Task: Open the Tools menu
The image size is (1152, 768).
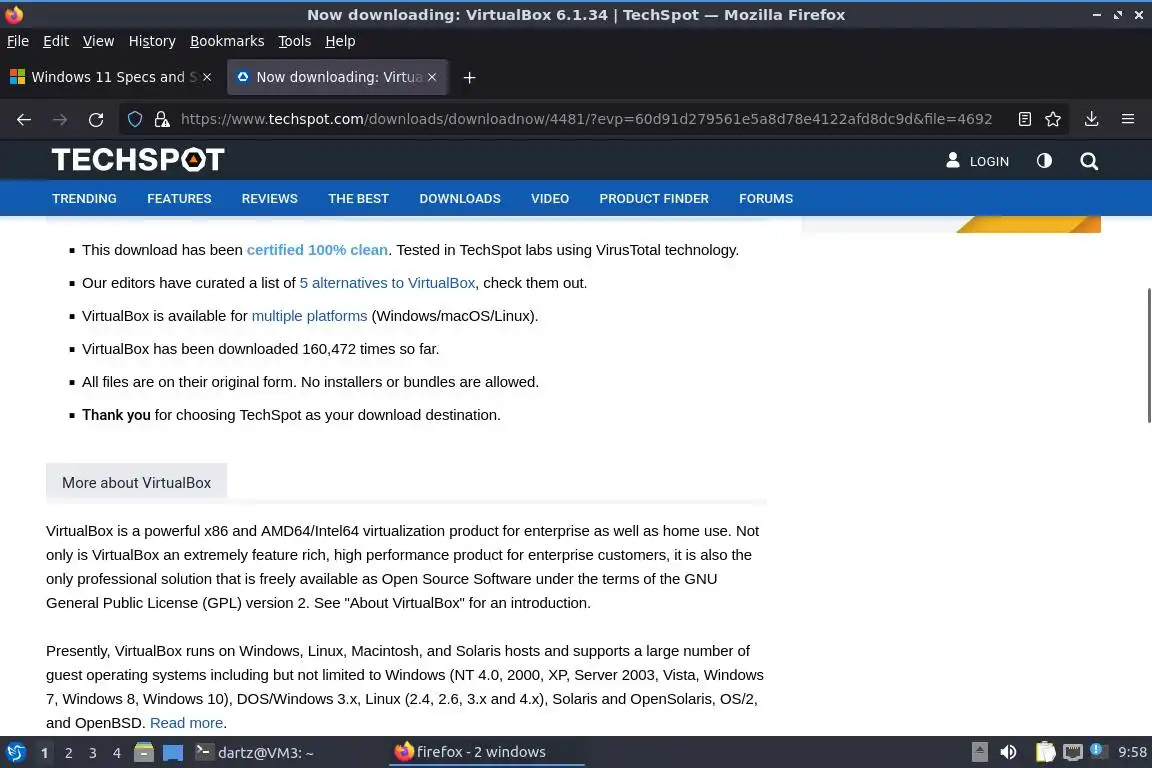Action: pos(295,41)
